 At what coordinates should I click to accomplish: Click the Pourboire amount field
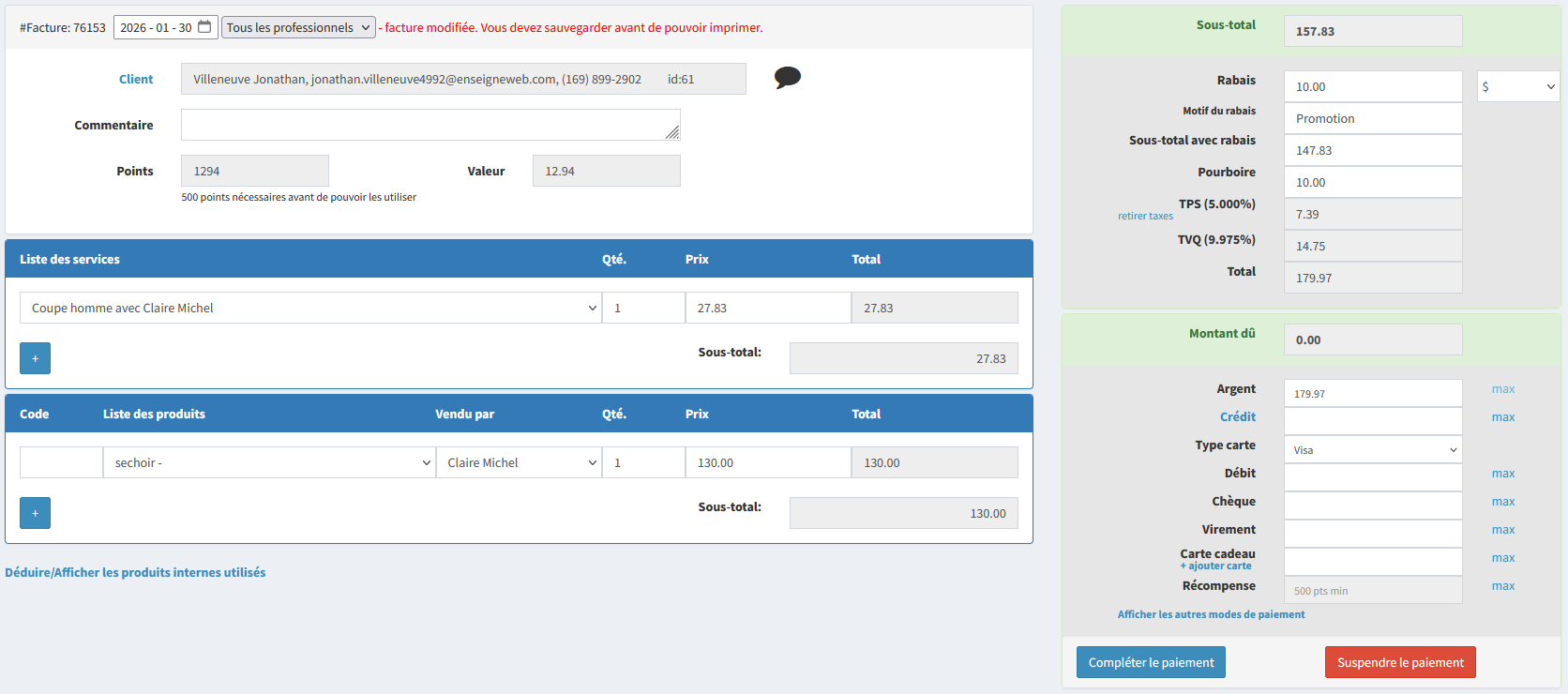point(1373,182)
